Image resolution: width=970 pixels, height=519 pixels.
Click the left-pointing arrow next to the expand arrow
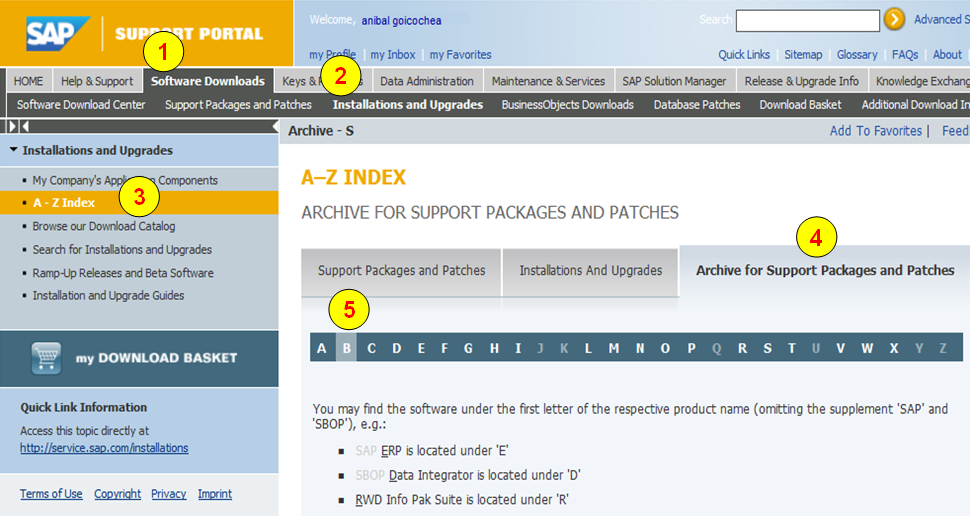pos(25,126)
